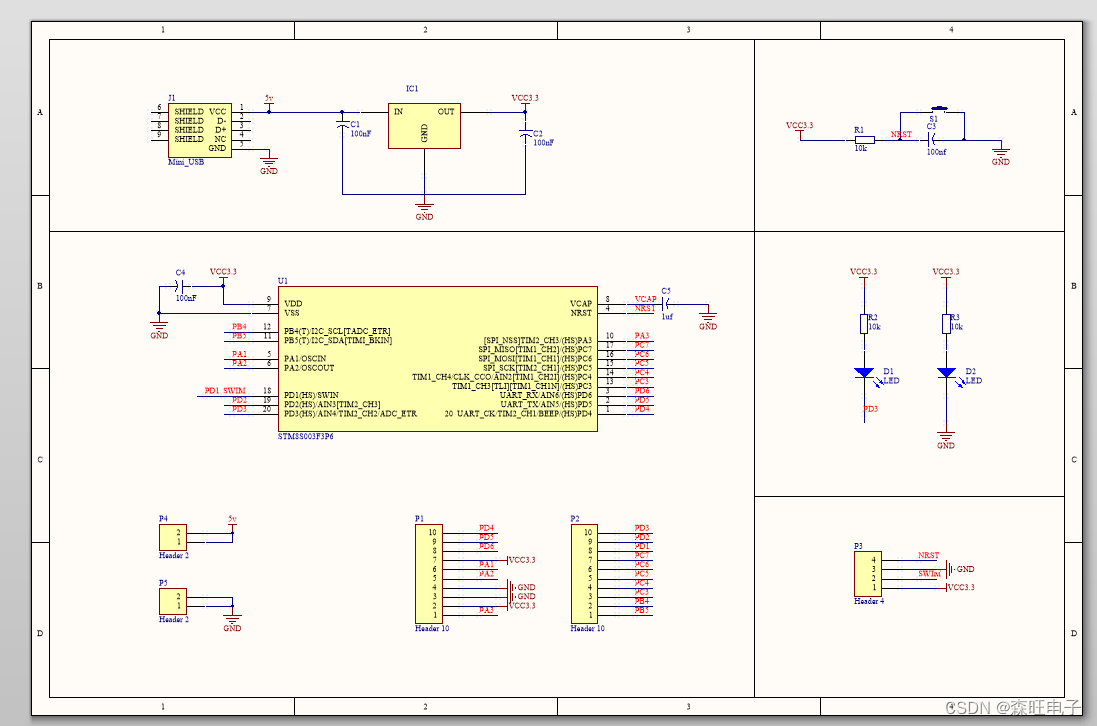Click the PD1(HS)/SWIM pin text on U1
Viewport: 1097px width, 726px height.
311,395
